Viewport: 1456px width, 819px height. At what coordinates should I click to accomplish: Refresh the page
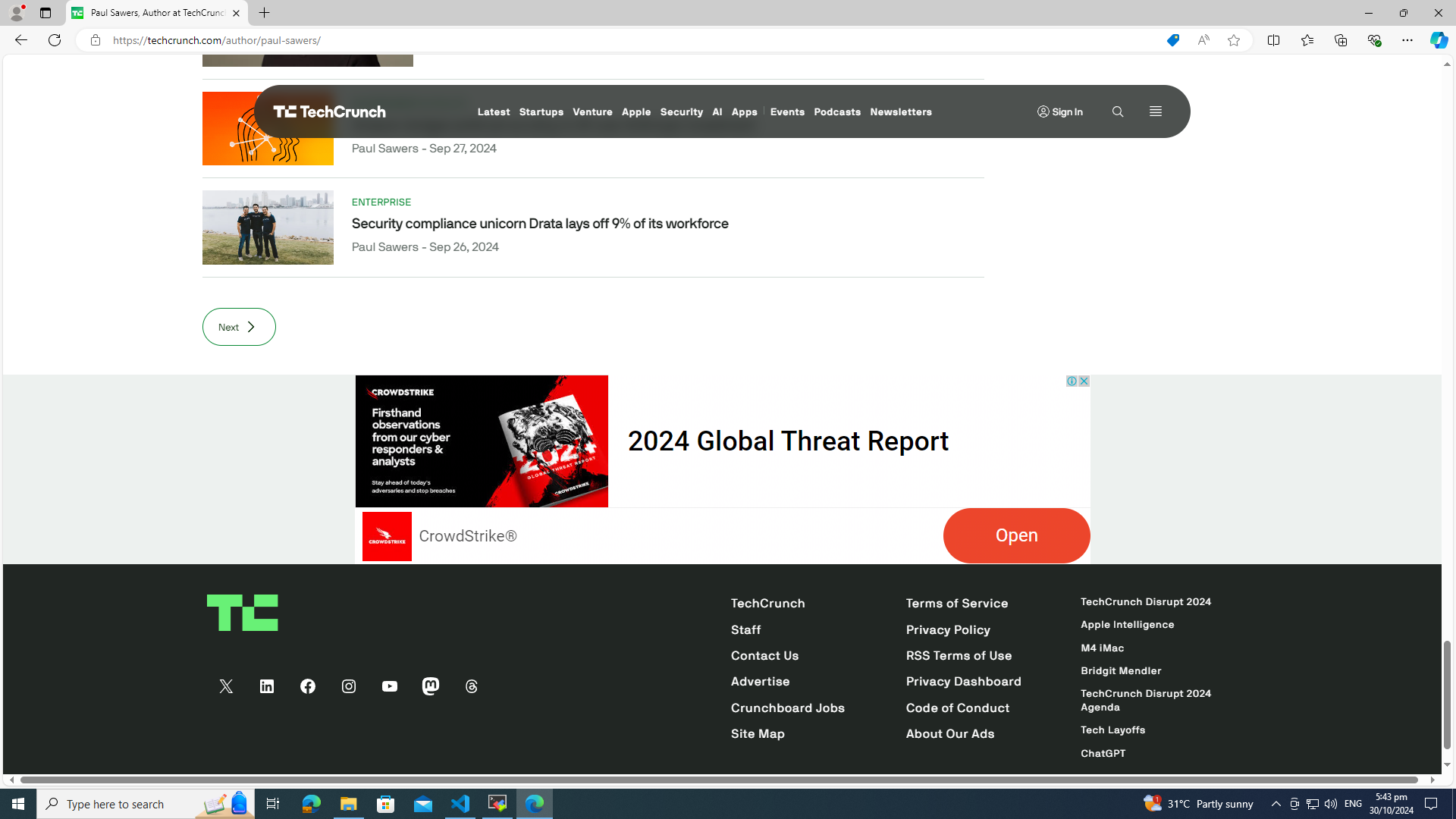tap(55, 40)
